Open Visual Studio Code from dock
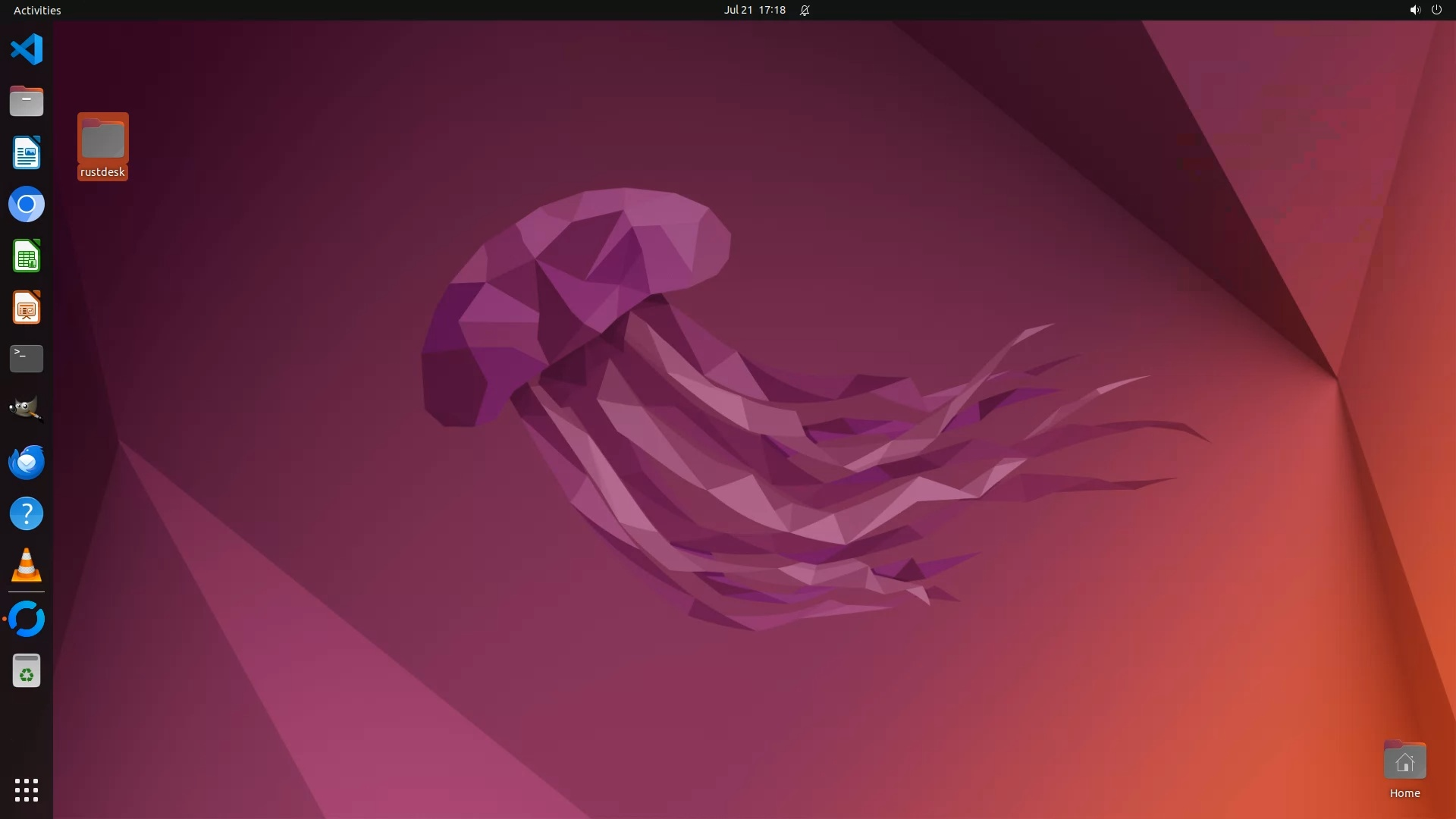Image resolution: width=1456 pixels, height=819 pixels. tap(27, 50)
